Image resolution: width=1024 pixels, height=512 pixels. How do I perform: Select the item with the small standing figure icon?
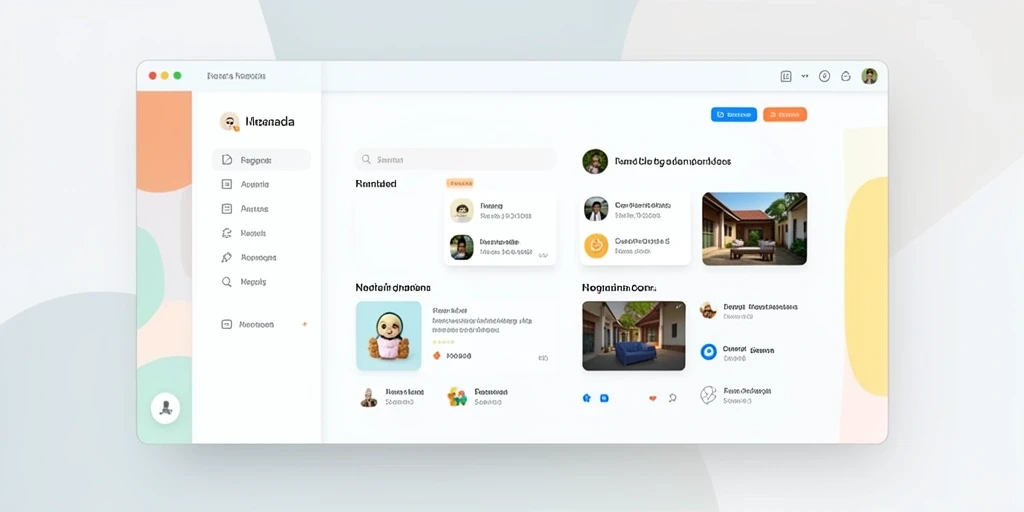(392, 397)
